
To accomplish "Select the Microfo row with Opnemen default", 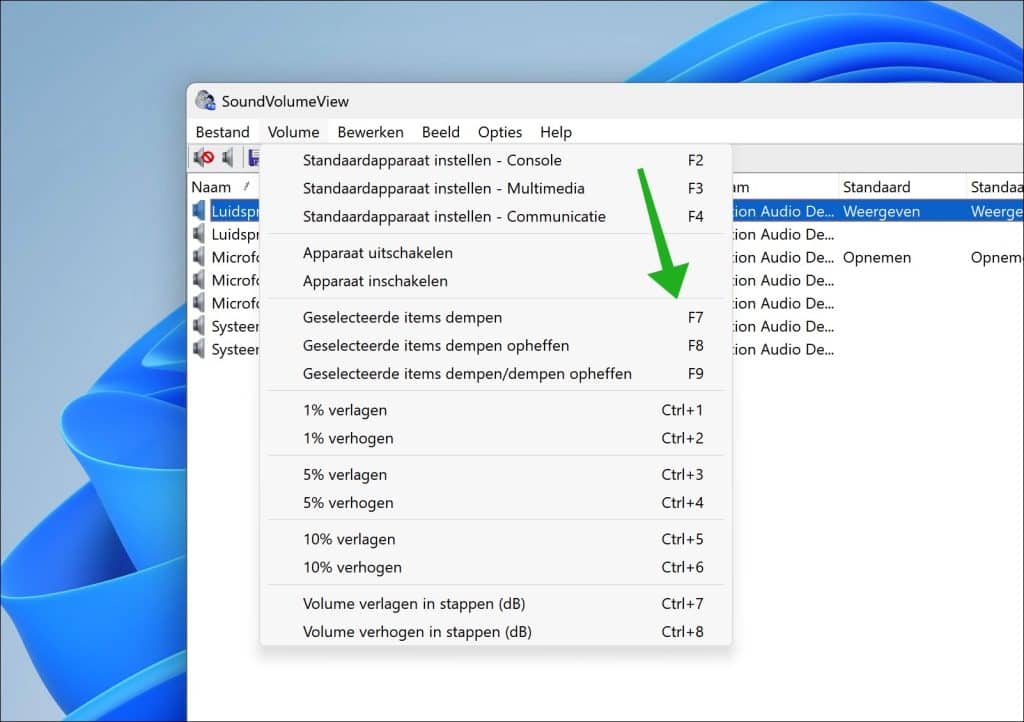I will point(234,257).
